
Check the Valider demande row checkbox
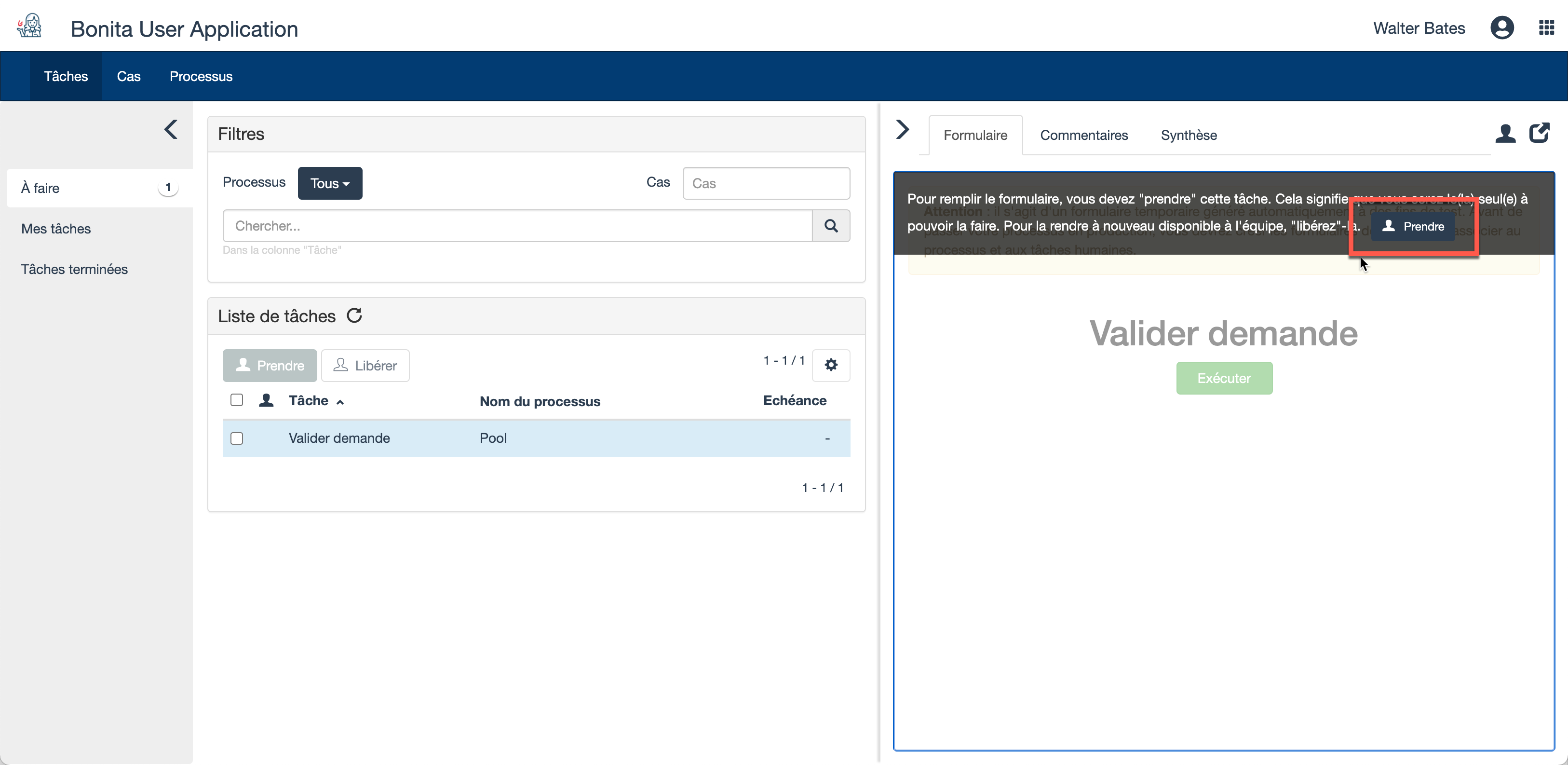(237, 438)
